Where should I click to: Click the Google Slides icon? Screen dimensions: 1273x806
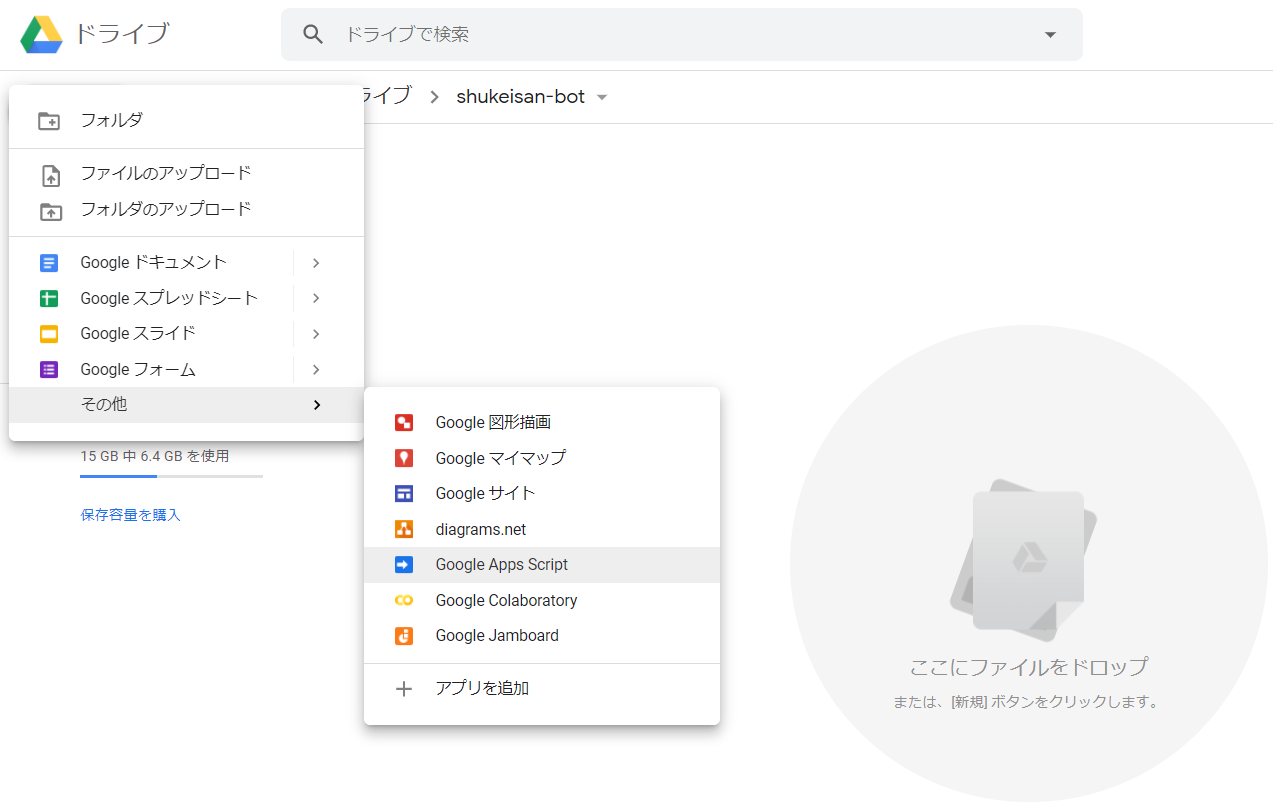tap(49, 334)
